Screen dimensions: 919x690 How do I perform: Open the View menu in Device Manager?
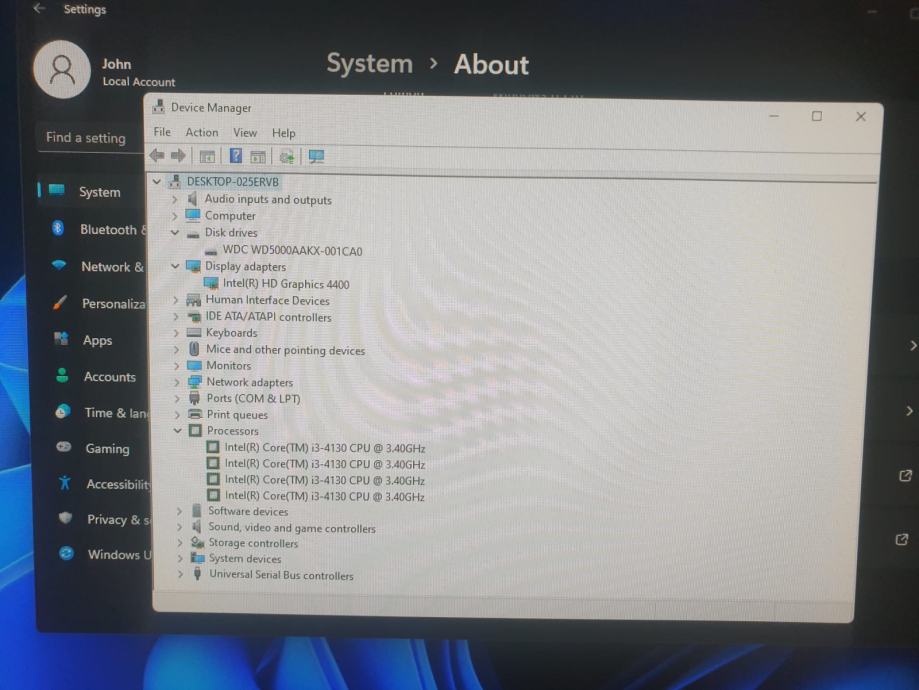click(245, 133)
